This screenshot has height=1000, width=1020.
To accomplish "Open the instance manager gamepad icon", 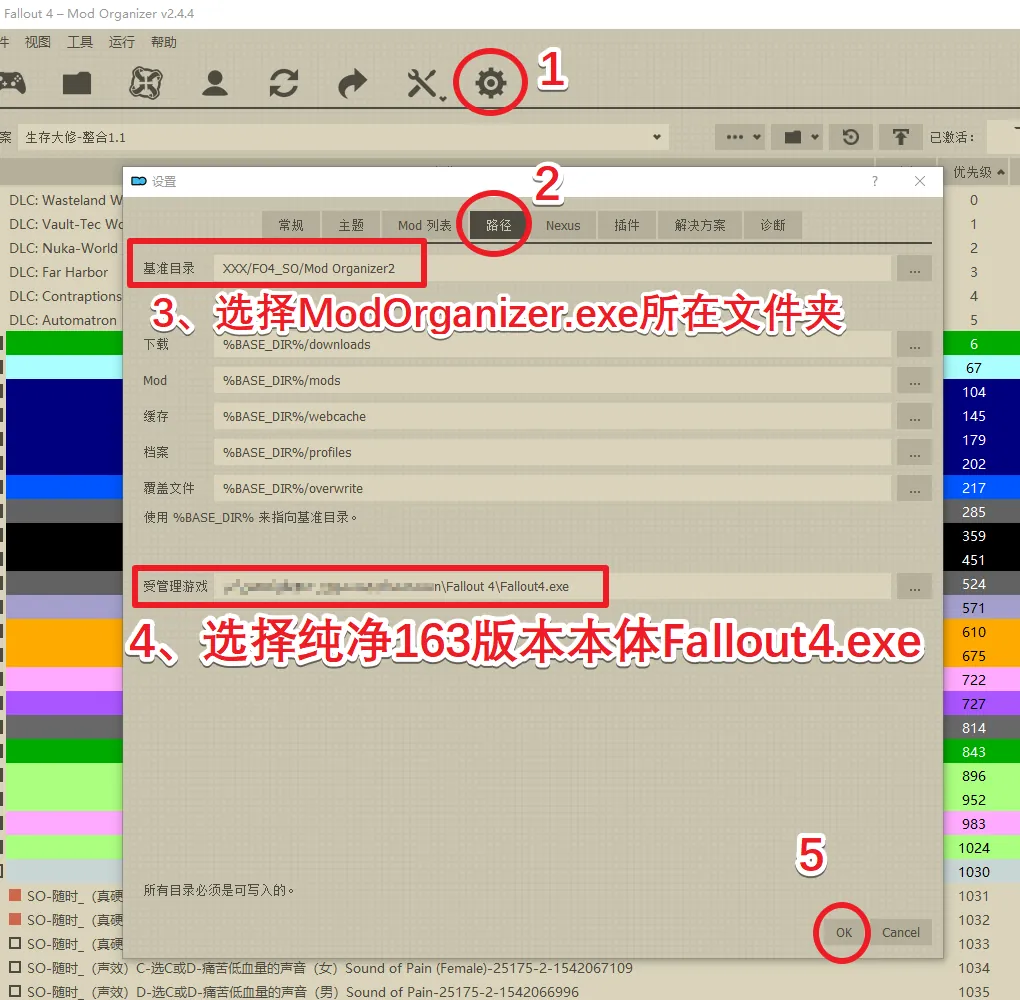I will point(12,83).
